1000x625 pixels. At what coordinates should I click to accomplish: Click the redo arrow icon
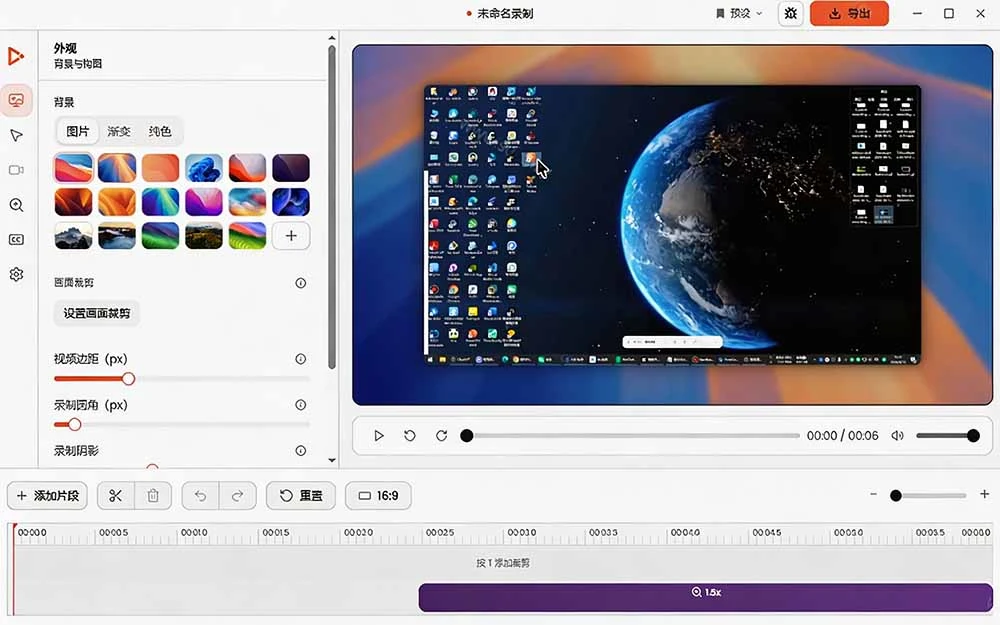point(237,496)
